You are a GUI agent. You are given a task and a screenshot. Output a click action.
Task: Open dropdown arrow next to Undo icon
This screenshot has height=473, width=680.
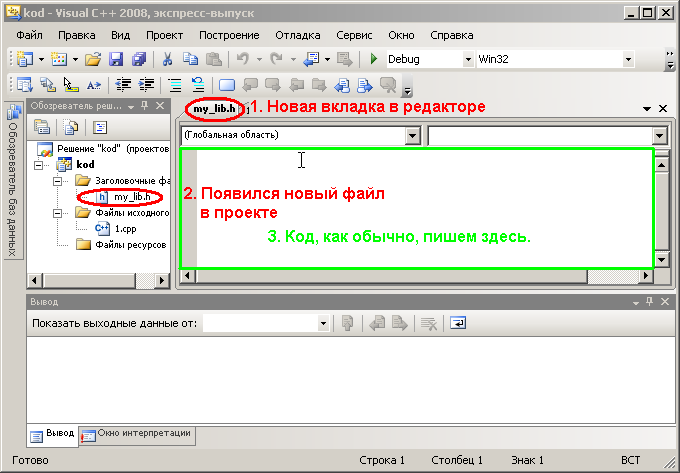pyautogui.click(x=259, y=59)
